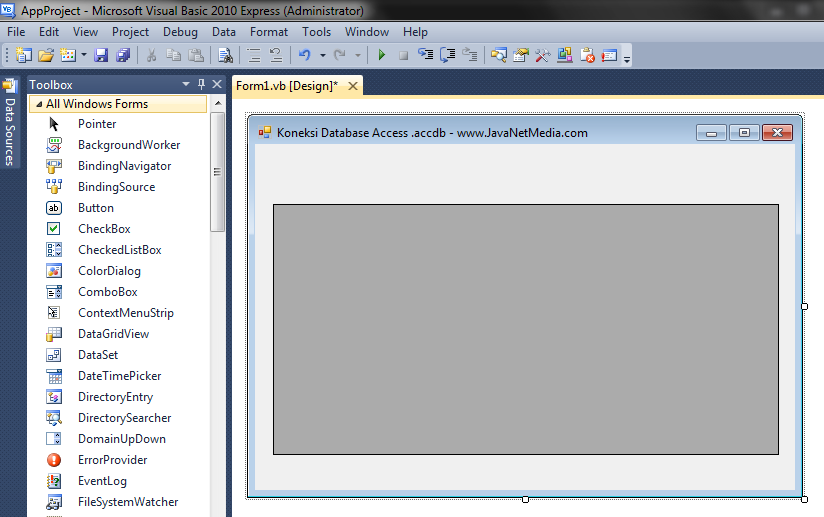Open the Data menu

tap(224, 32)
